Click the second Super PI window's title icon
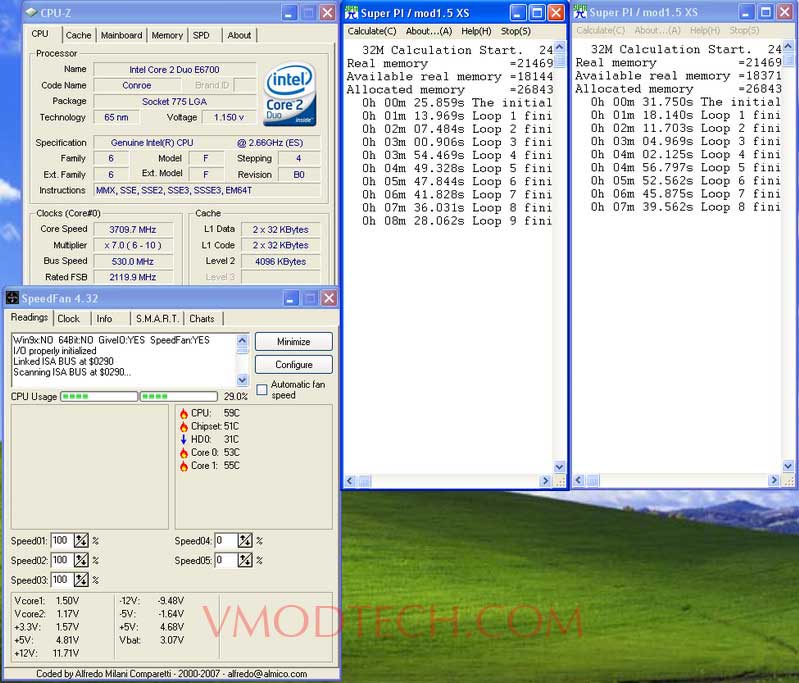Viewport: 799px width, 683px height. (x=580, y=12)
